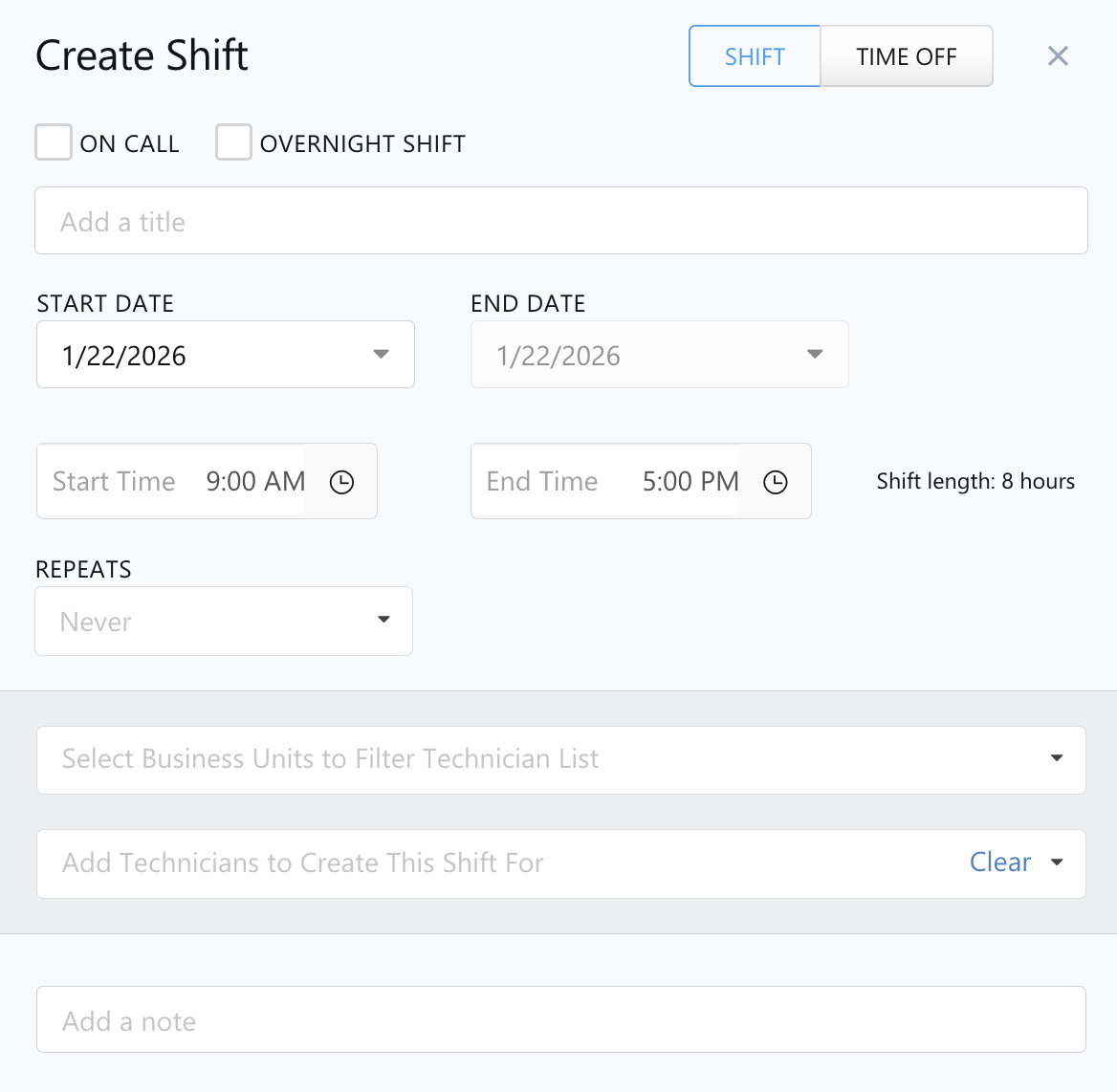
Task: Open the End Time clock picker
Action: (776, 482)
